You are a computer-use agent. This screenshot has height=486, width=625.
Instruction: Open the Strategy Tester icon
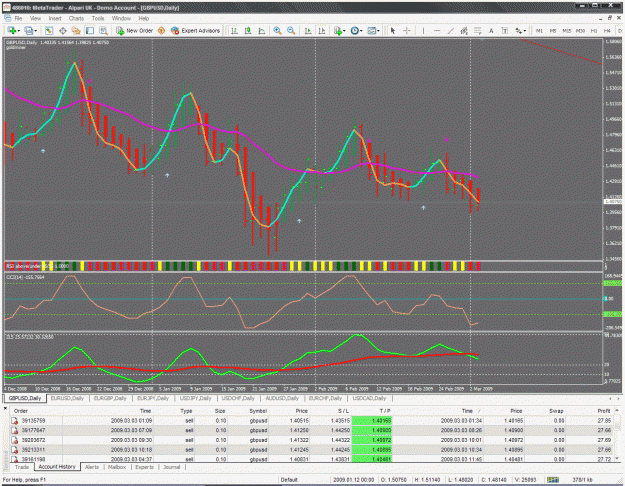[x=103, y=31]
